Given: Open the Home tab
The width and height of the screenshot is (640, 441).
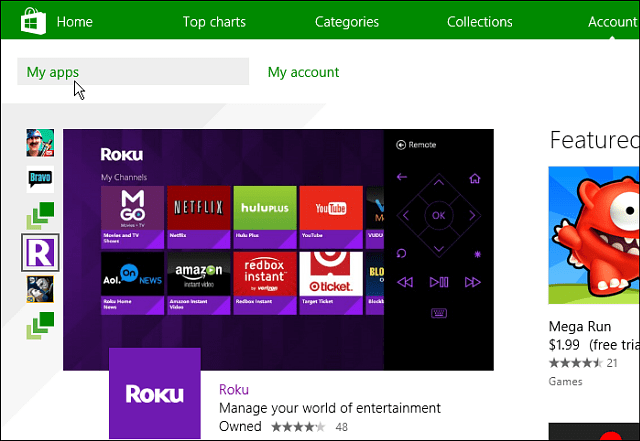Looking at the screenshot, I should pos(75,22).
